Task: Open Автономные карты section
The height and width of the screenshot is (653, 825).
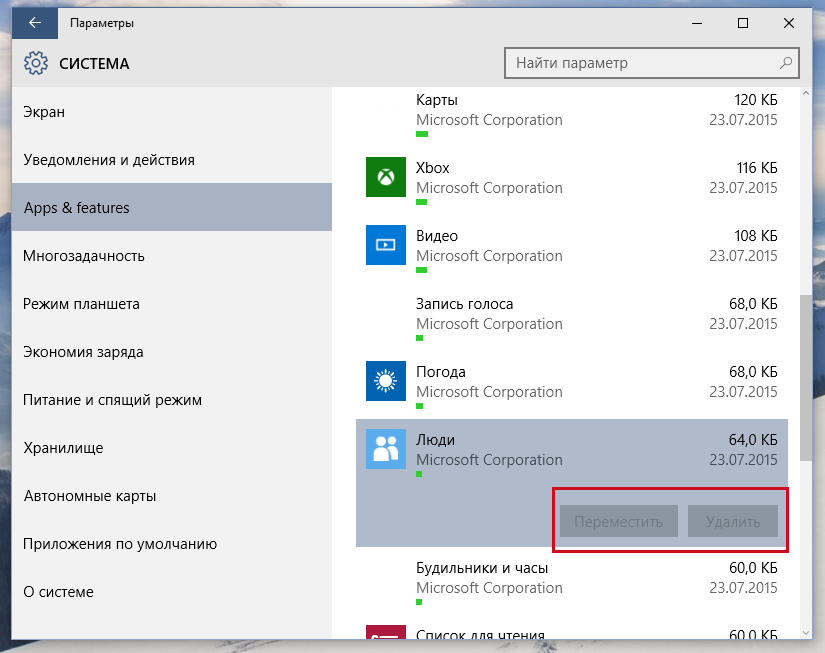Action: (172, 496)
